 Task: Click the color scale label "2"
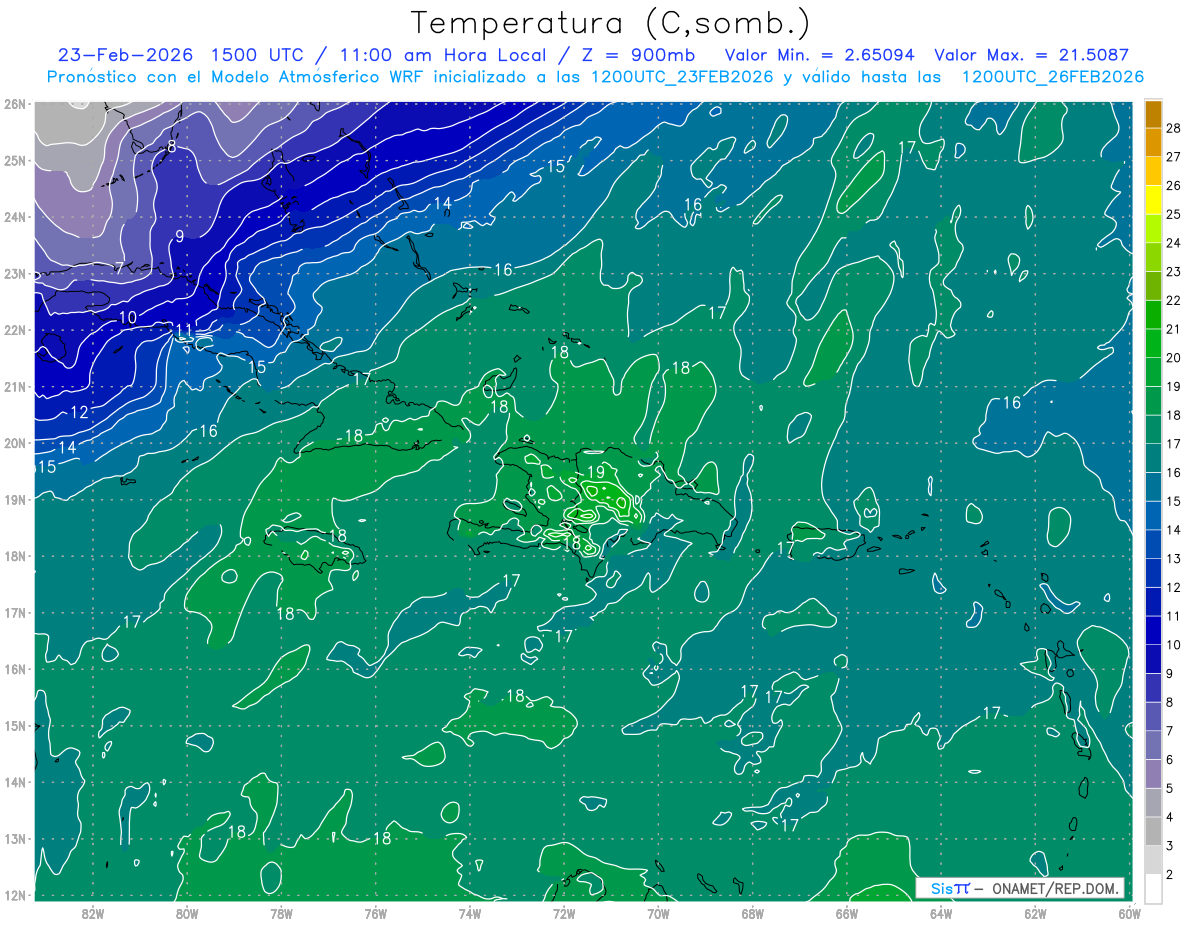click(x=1169, y=874)
